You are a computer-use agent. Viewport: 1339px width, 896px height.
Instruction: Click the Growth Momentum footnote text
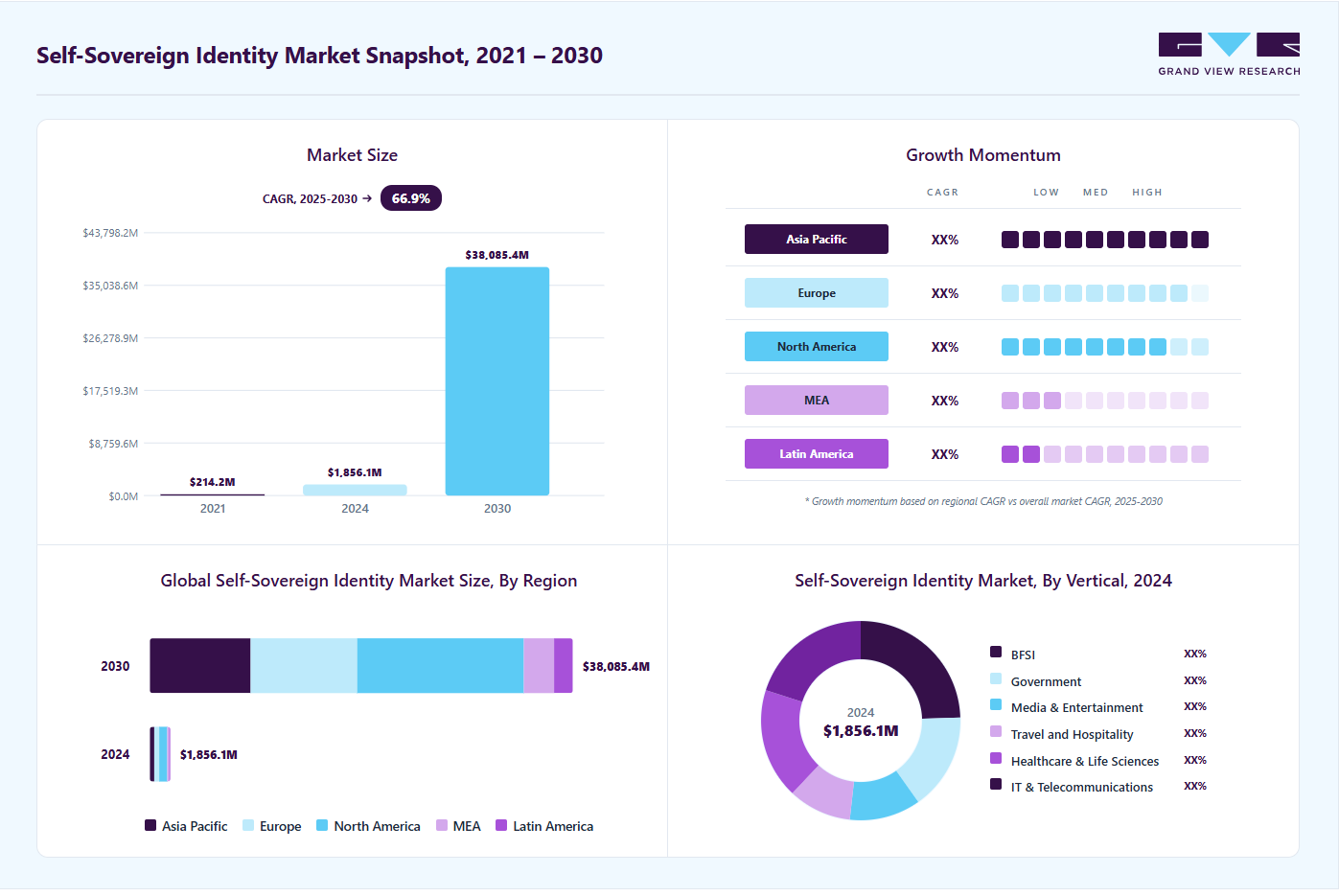pyautogui.click(x=983, y=501)
